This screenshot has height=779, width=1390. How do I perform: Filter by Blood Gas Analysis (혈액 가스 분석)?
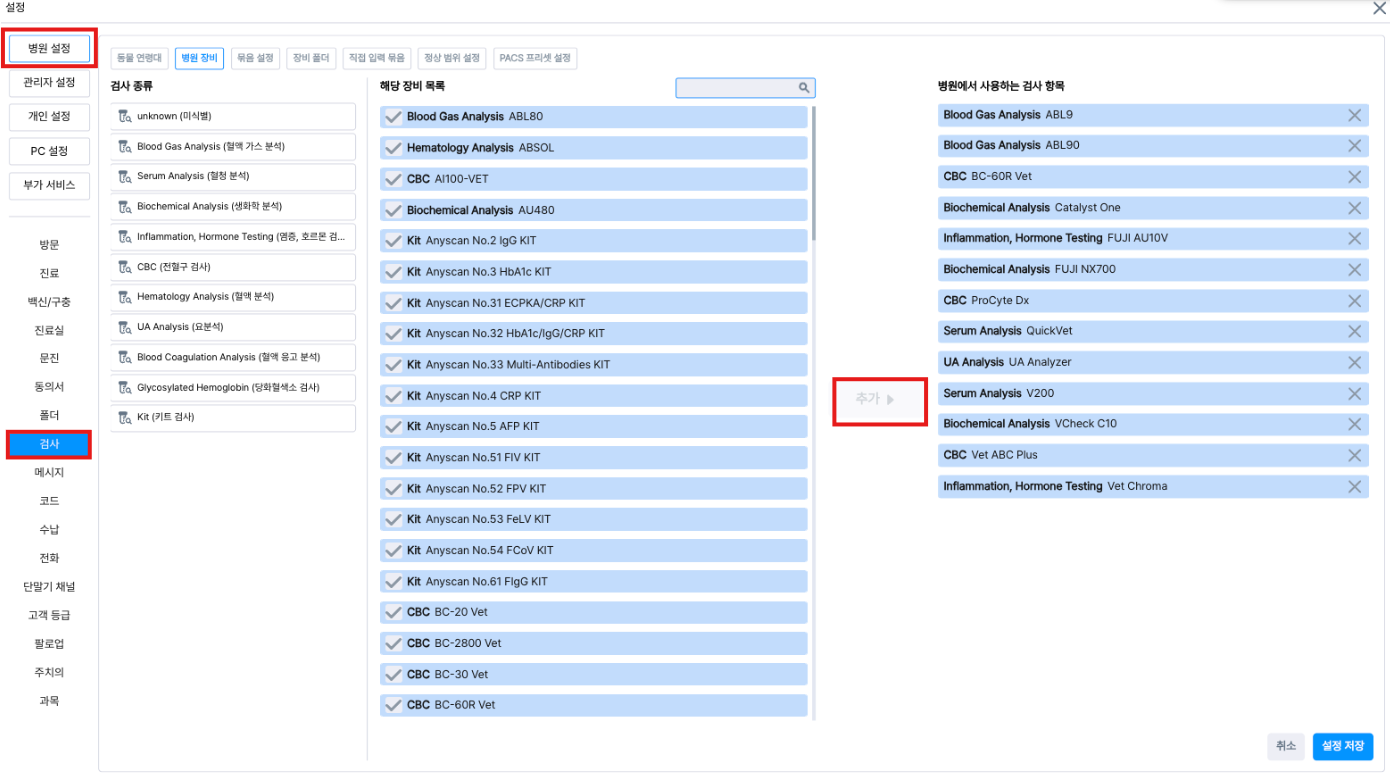233,146
